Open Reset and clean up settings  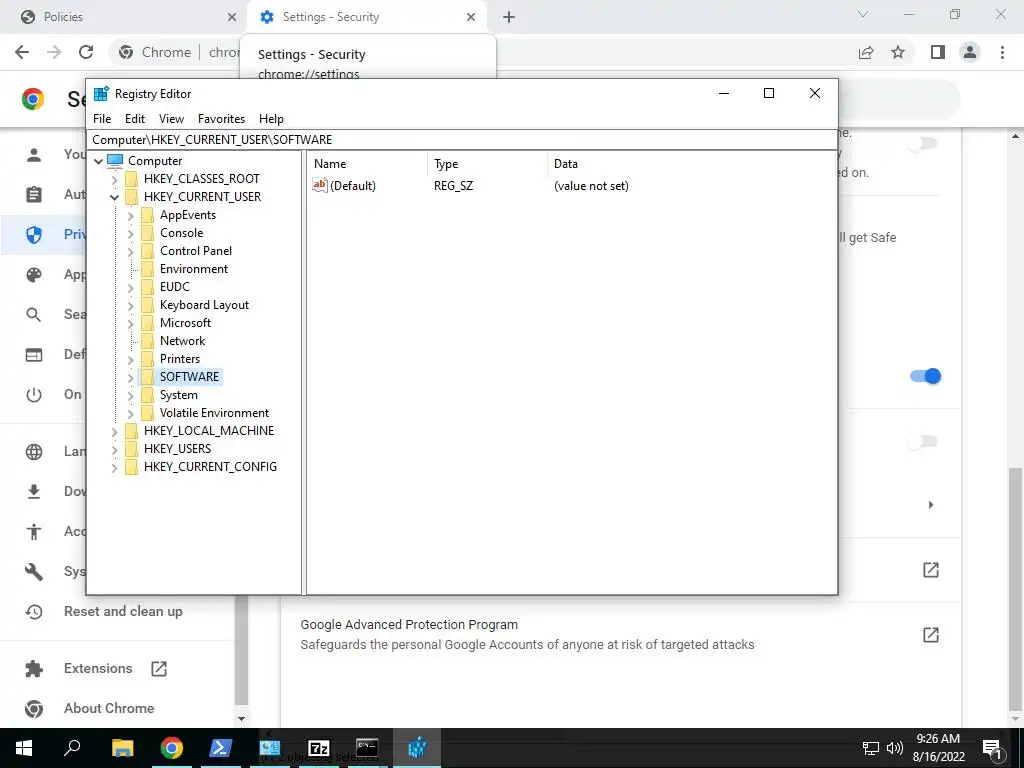[123, 611]
